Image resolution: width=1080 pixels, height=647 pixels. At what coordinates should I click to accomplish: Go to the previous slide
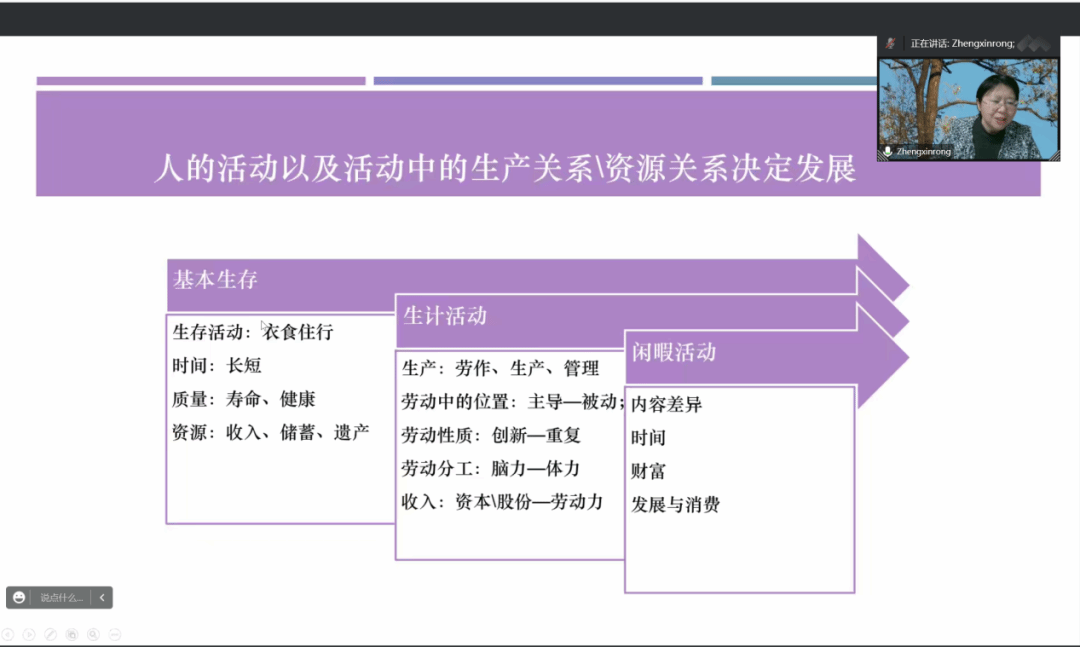pyautogui.click(x=8, y=634)
